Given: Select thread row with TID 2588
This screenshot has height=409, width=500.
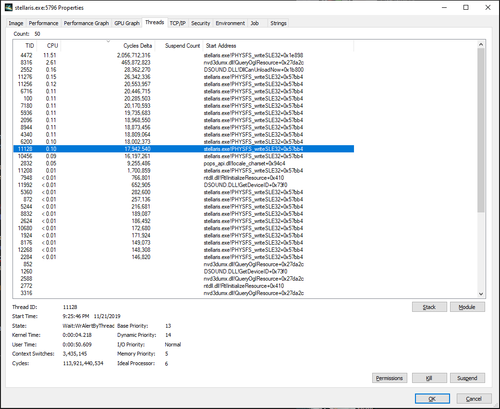Looking at the screenshot, I should point(184,279).
